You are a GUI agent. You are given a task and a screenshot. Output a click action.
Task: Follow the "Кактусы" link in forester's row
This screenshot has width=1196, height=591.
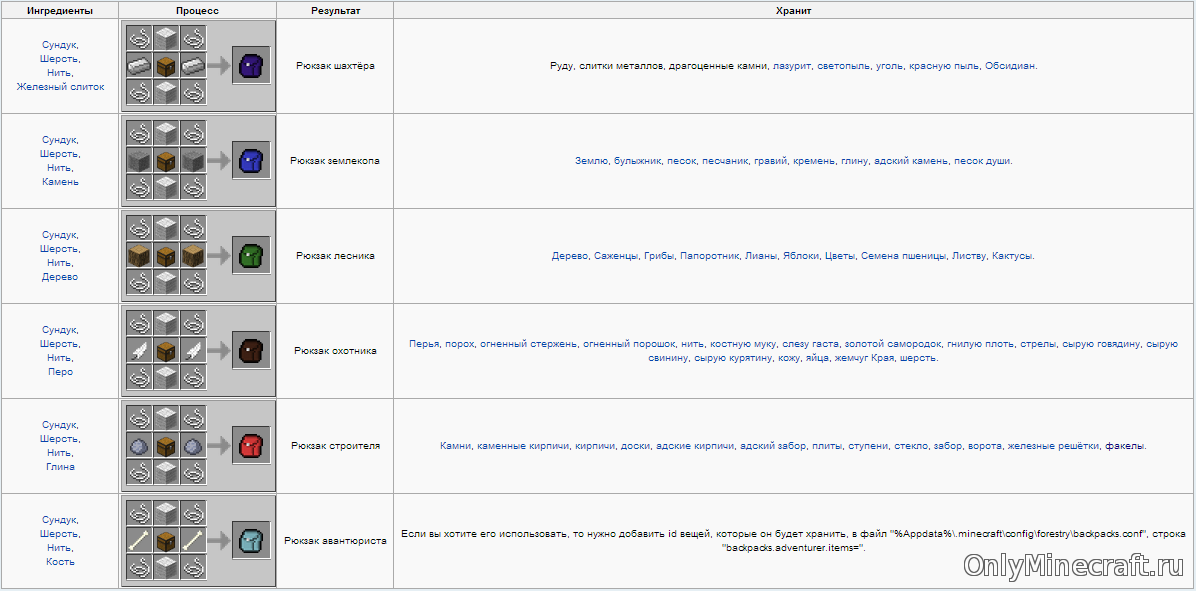click(1012, 256)
